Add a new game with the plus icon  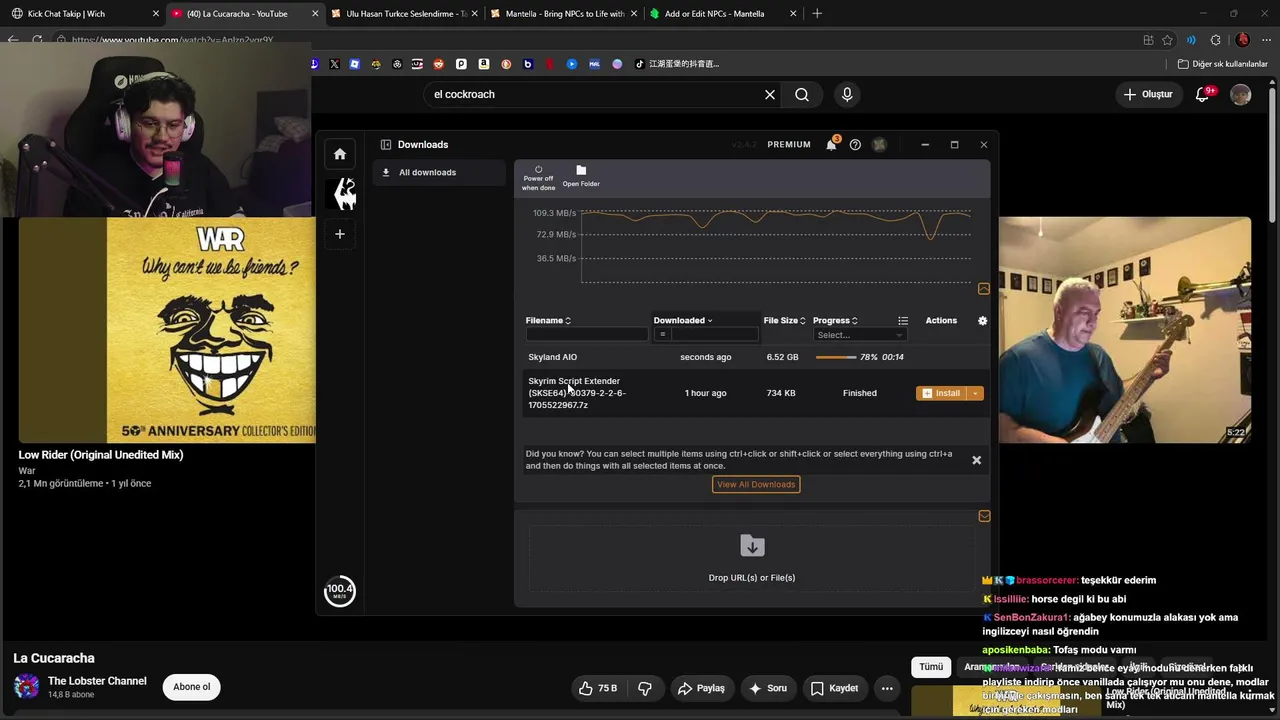point(340,234)
